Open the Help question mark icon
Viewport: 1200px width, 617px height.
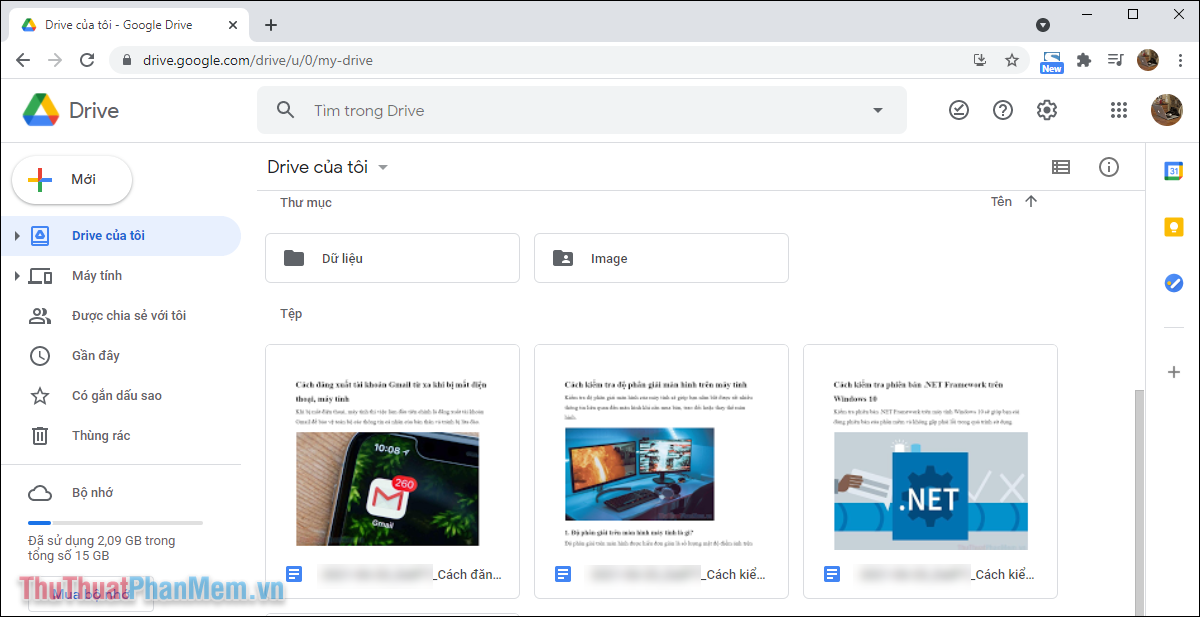(1003, 110)
